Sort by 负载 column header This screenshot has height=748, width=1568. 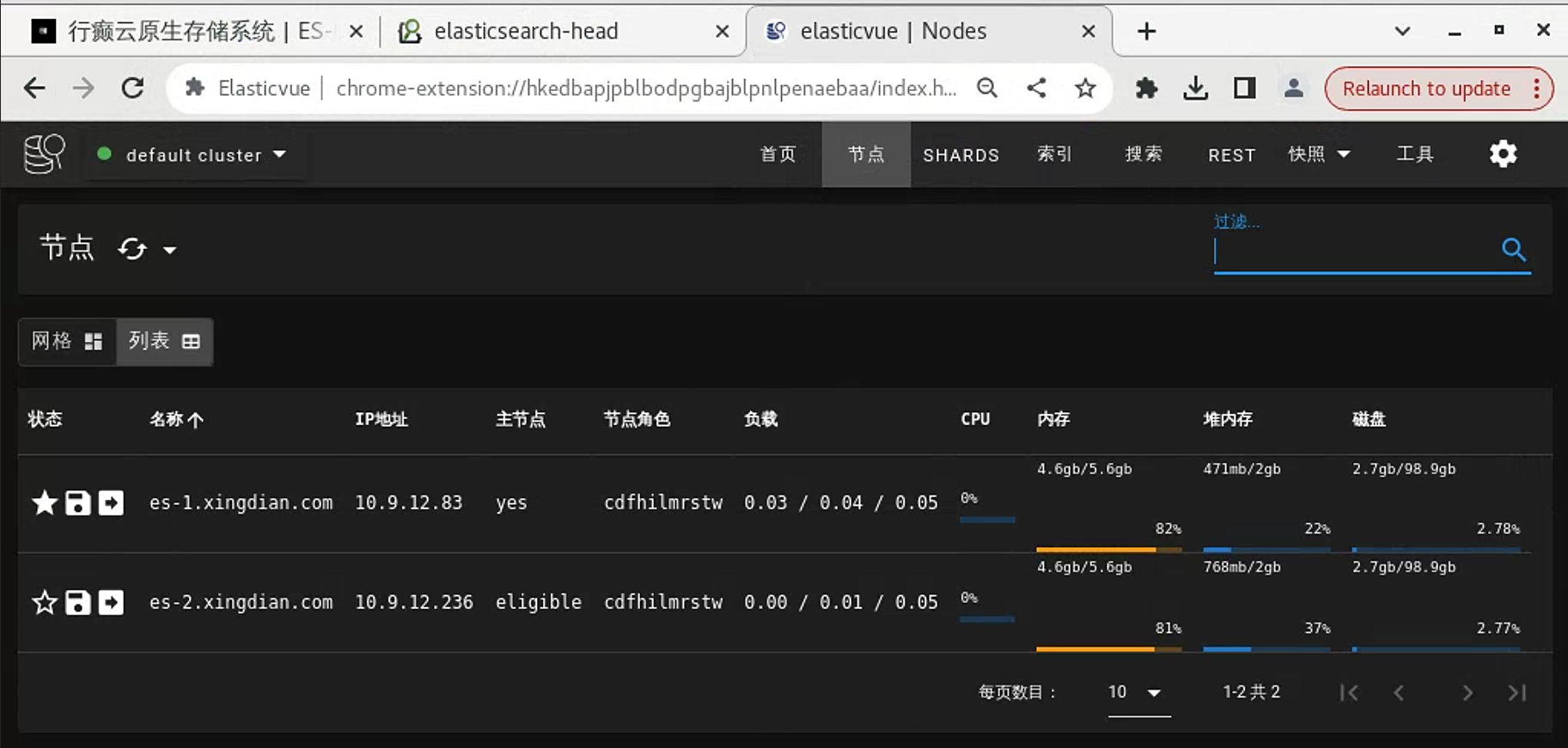click(761, 419)
